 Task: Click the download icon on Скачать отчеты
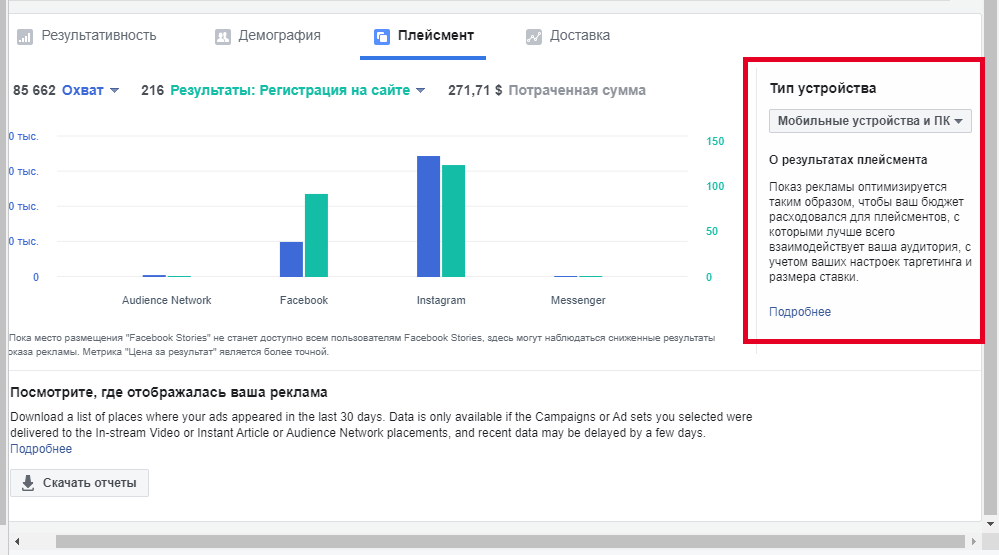coord(28,483)
